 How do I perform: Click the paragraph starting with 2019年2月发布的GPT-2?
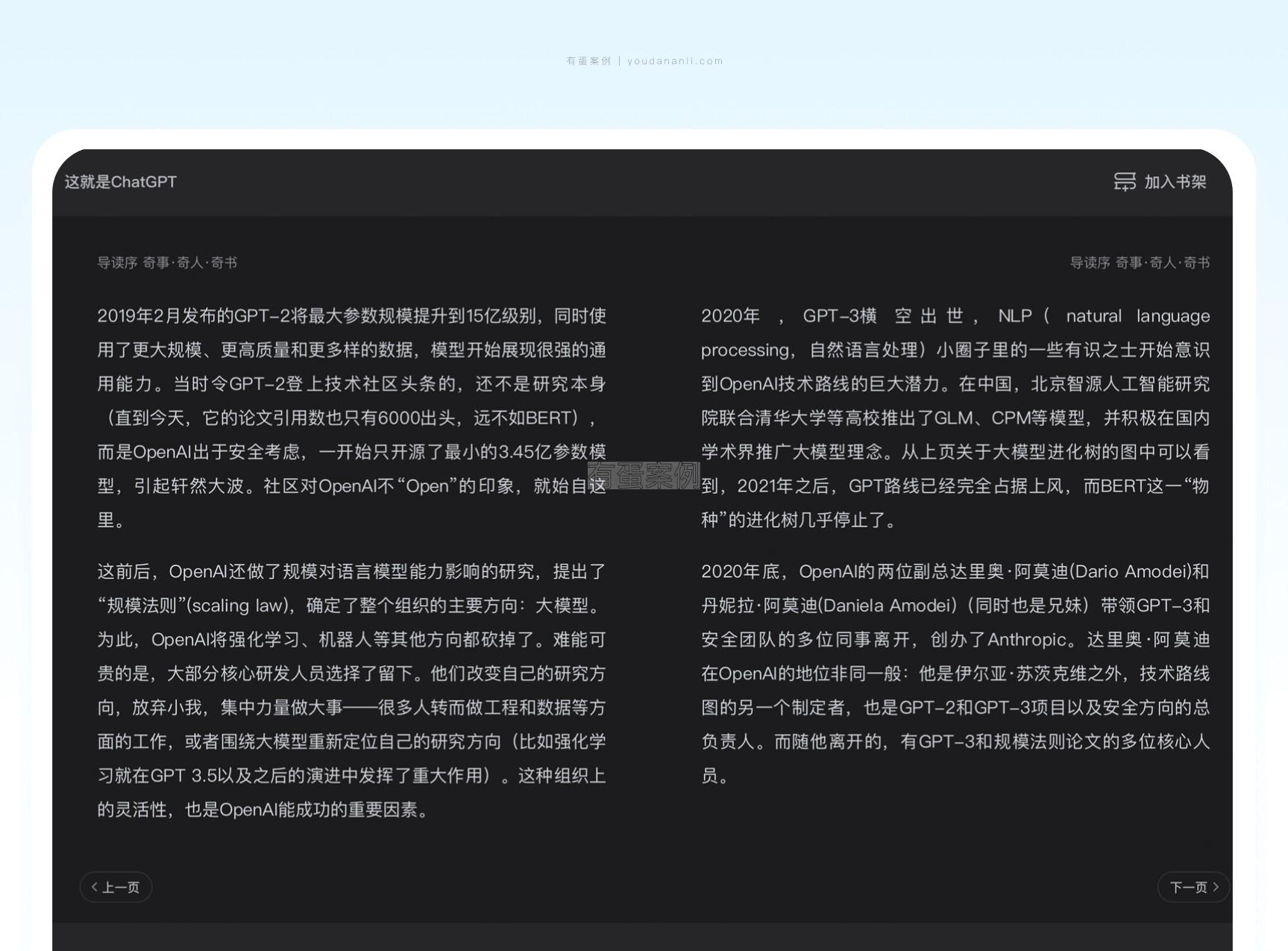click(351, 418)
